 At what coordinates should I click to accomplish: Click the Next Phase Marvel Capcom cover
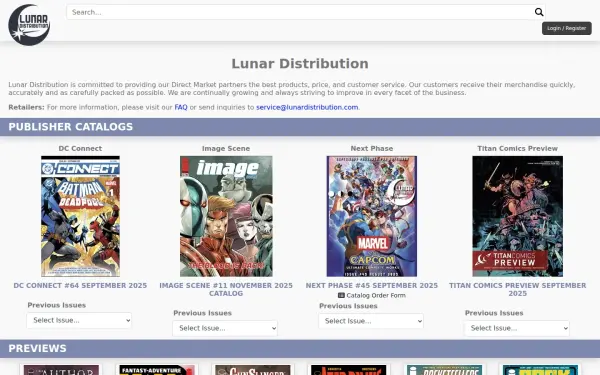coord(372,216)
